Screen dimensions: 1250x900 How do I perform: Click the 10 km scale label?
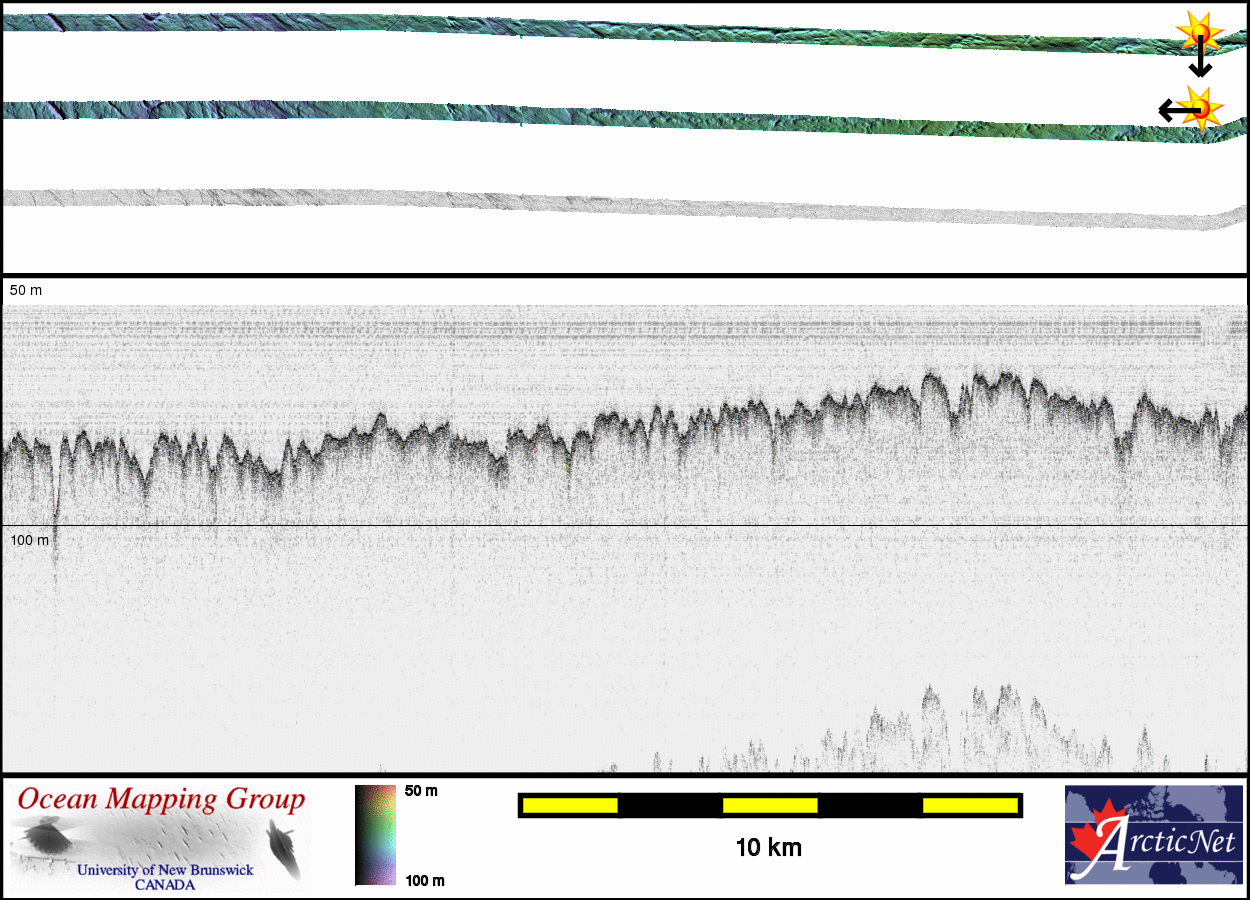(x=768, y=848)
